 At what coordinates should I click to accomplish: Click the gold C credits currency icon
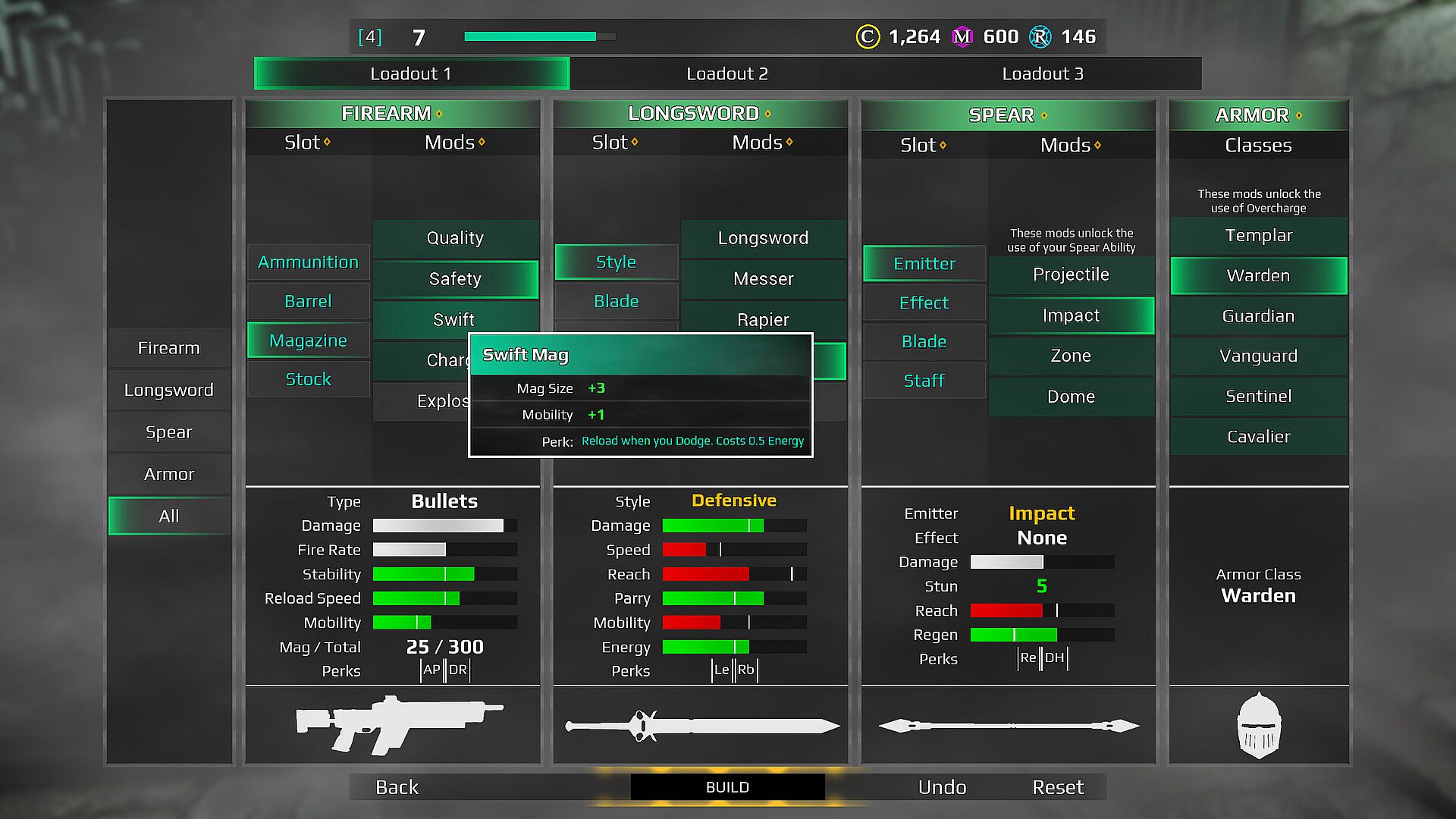point(867,36)
